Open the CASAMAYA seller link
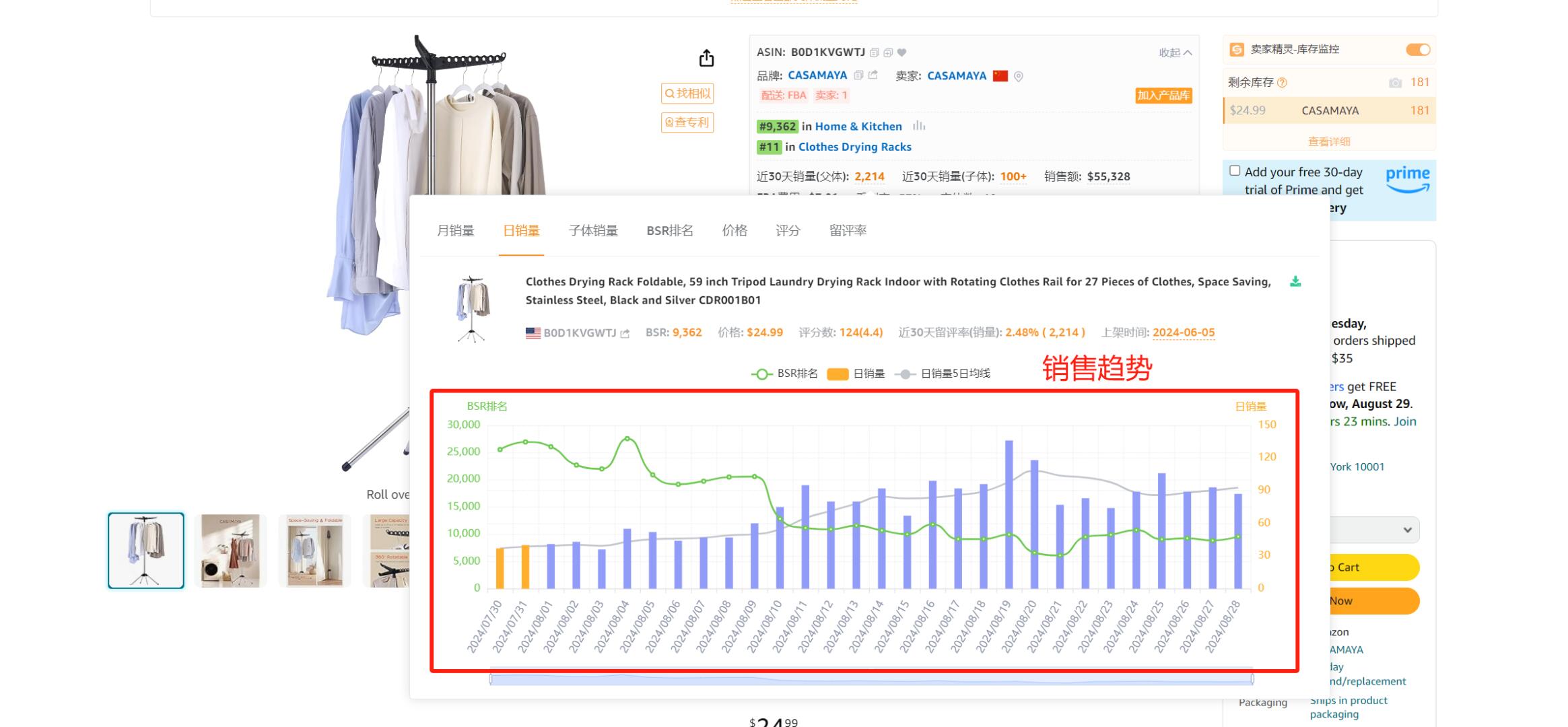Screen dimensions: 1568x727 [957, 76]
